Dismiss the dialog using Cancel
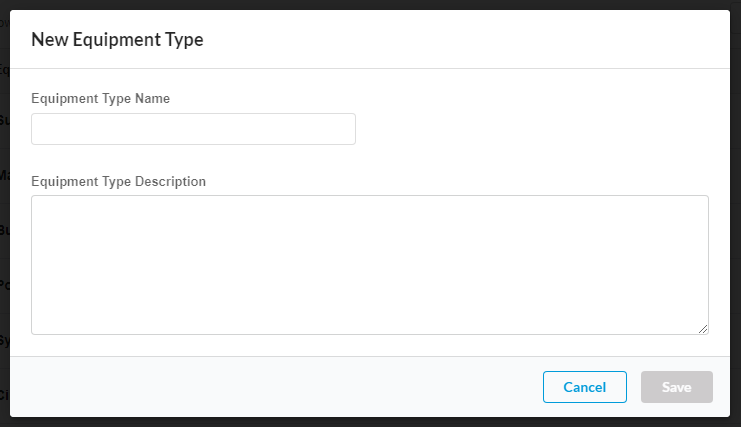 coord(584,387)
